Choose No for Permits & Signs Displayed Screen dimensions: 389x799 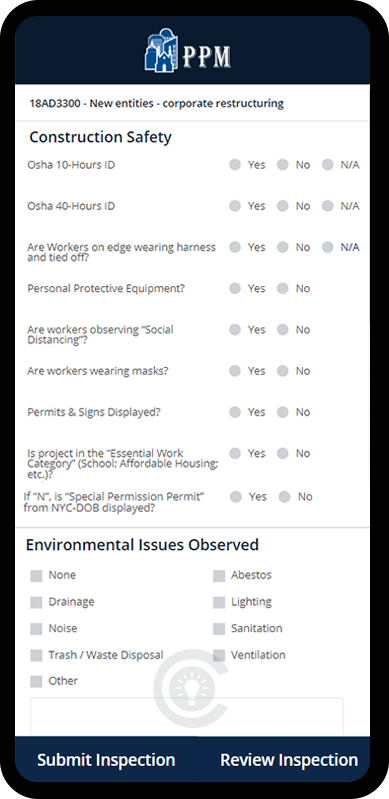coord(283,412)
